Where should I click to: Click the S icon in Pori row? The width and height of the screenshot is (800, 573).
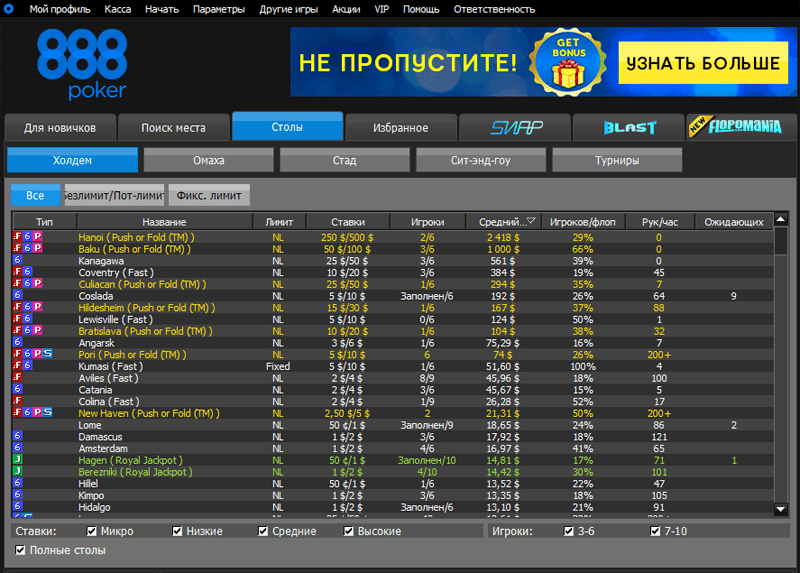point(47,354)
